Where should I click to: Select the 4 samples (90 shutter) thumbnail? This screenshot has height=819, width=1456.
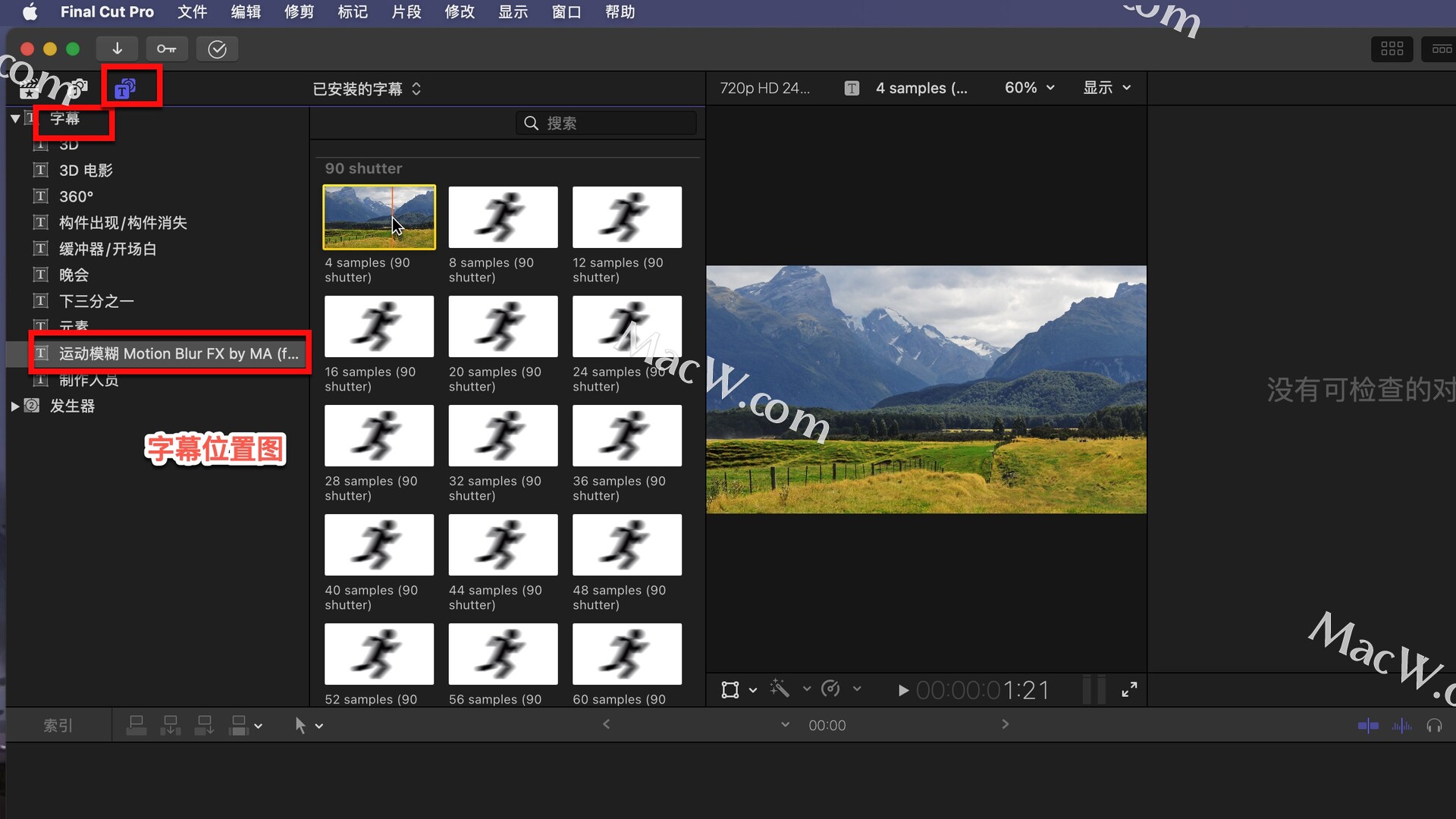pyautogui.click(x=379, y=217)
